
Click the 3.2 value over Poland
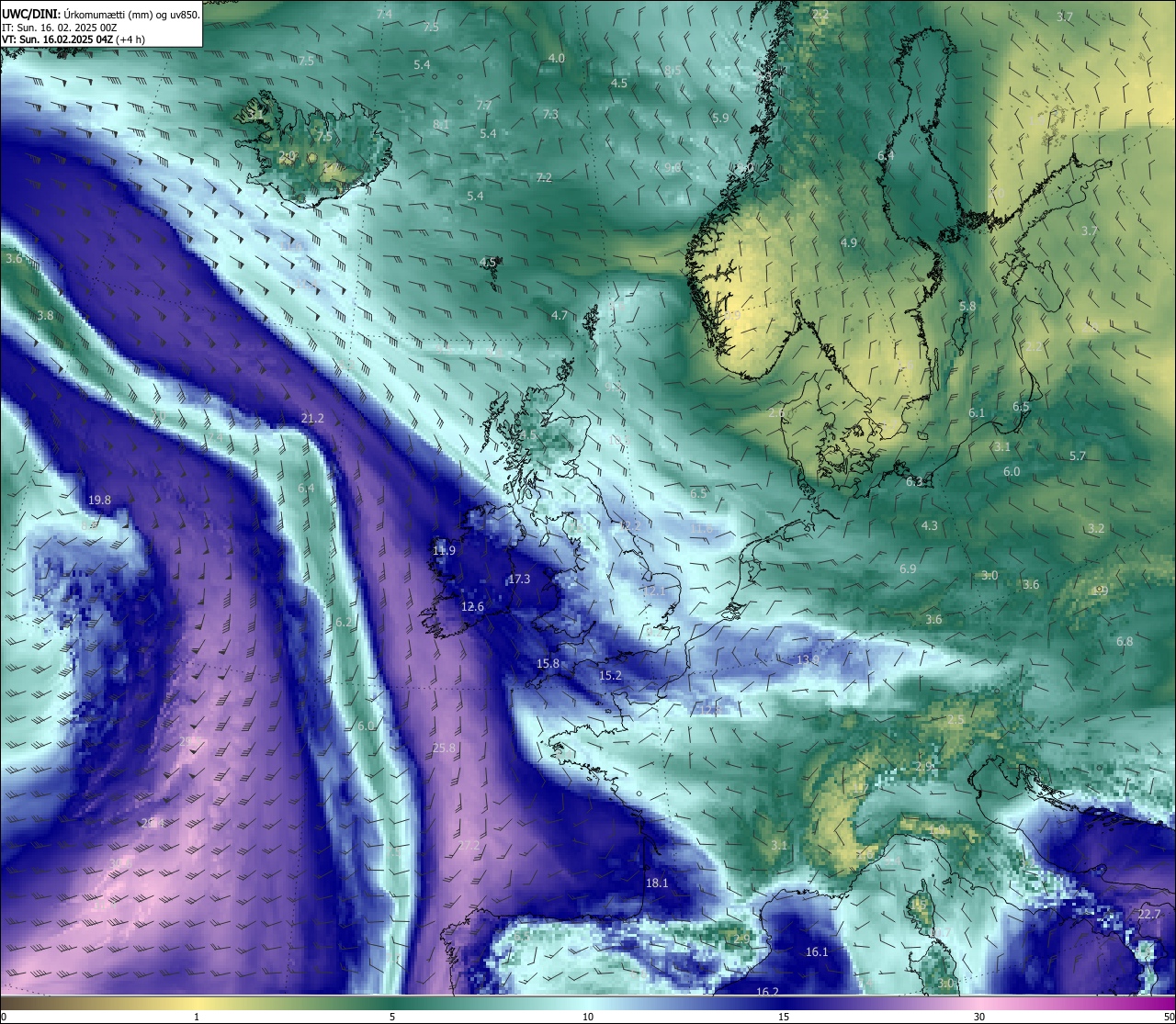coord(1095,529)
